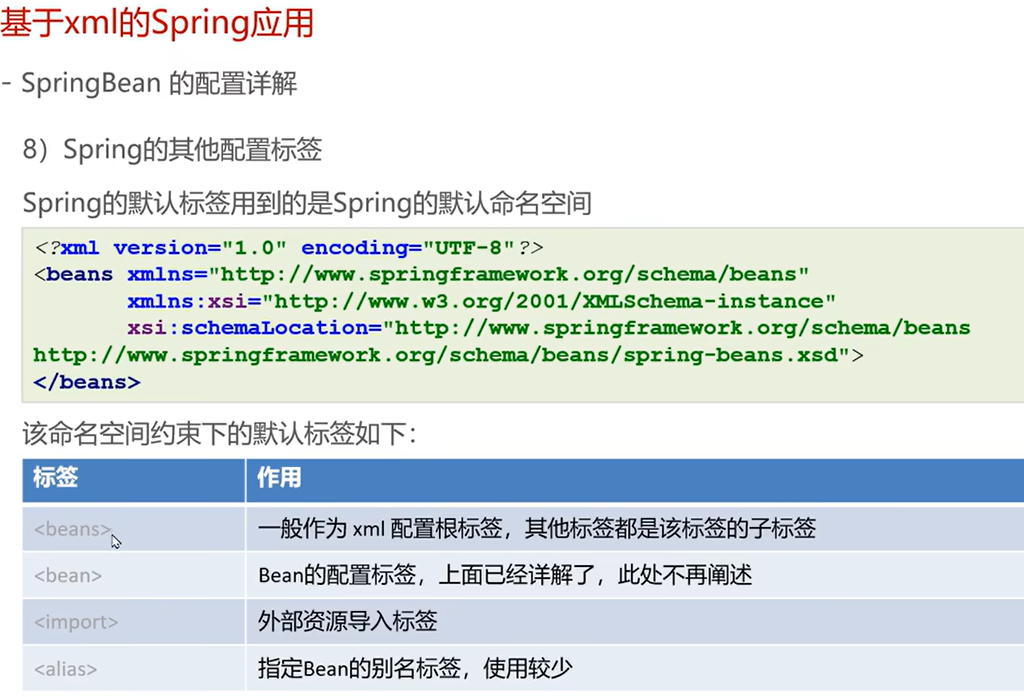Screen dimensions: 1024x697
Task: Click the XMLSchema-instance URL in xmlns:xsi
Action: click(554, 301)
